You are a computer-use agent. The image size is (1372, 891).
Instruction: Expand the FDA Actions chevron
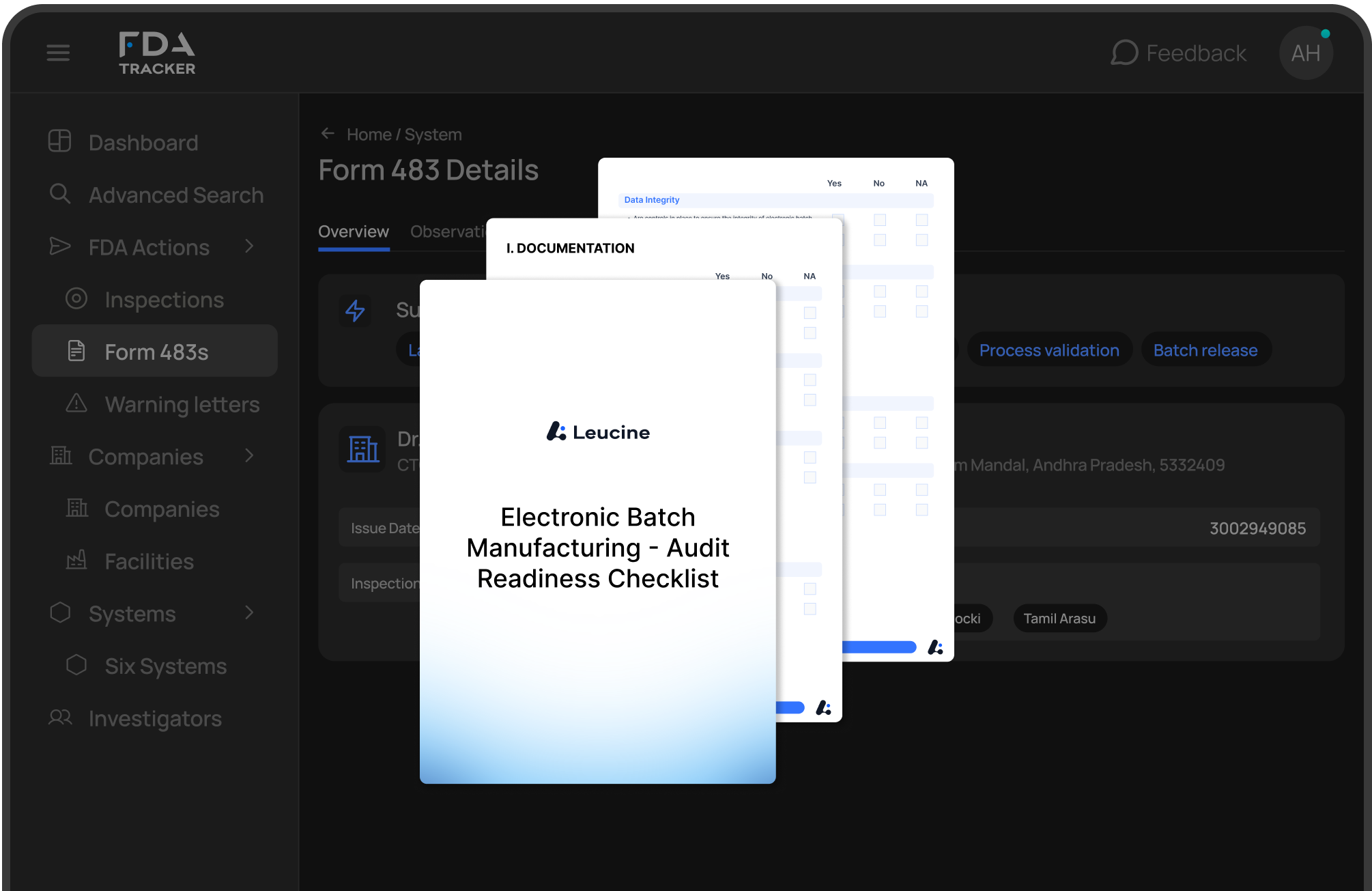click(249, 246)
